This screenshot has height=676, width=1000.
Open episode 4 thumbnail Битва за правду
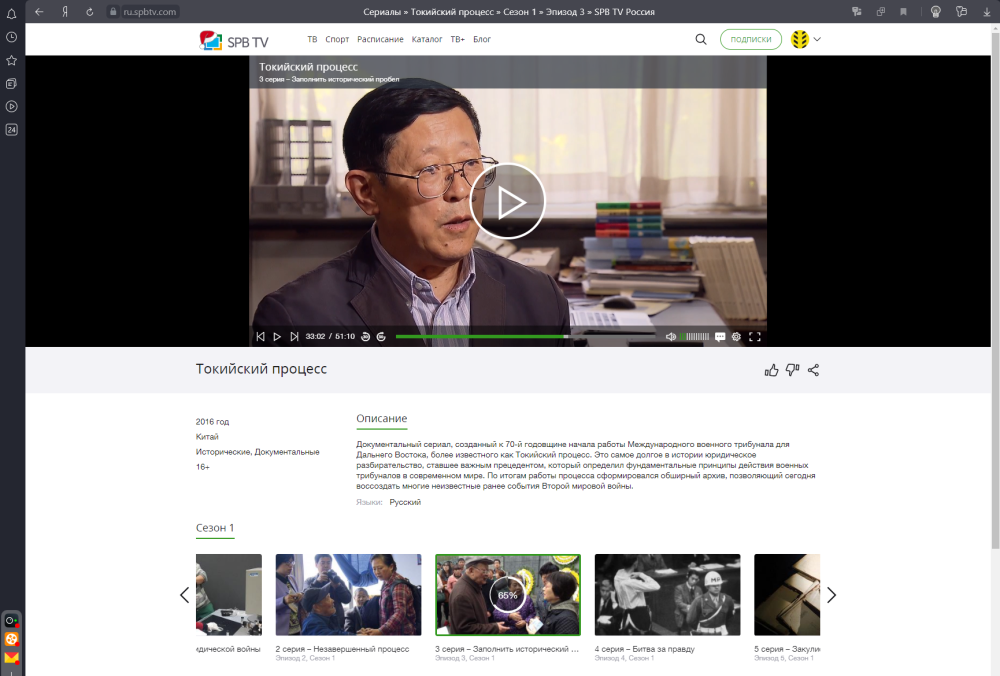(667, 594)
